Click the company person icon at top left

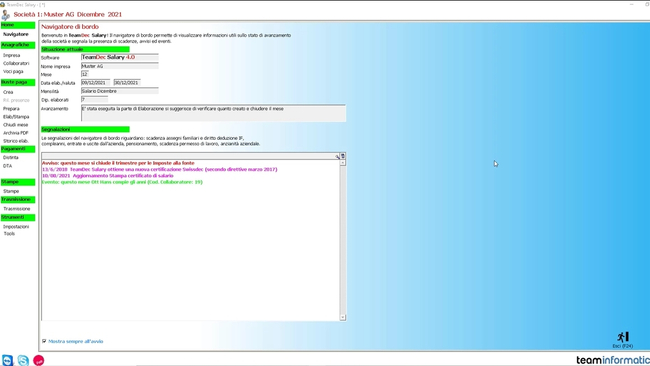click(5, 15)
